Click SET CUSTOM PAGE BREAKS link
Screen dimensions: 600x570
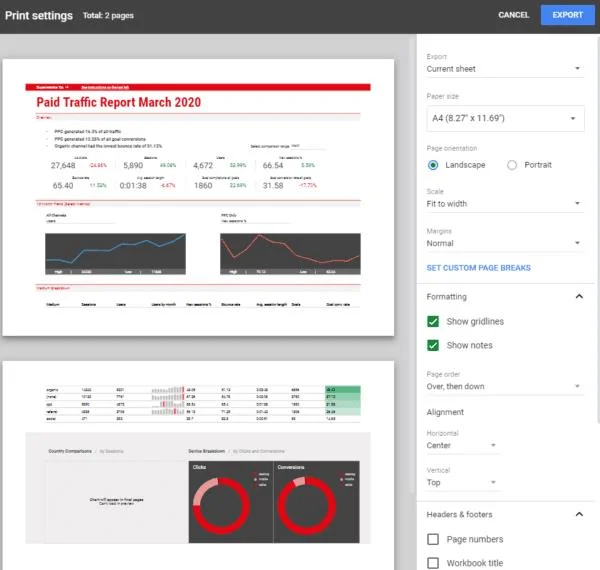(478, 268)
